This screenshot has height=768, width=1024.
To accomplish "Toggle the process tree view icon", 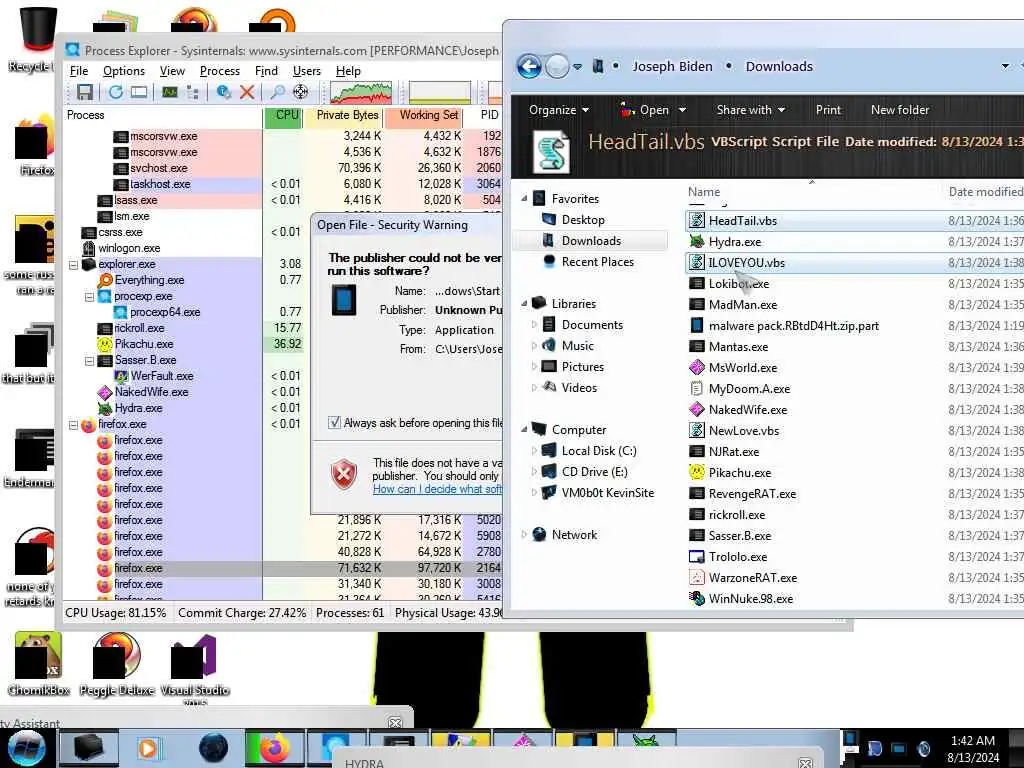I will (193, 92).
